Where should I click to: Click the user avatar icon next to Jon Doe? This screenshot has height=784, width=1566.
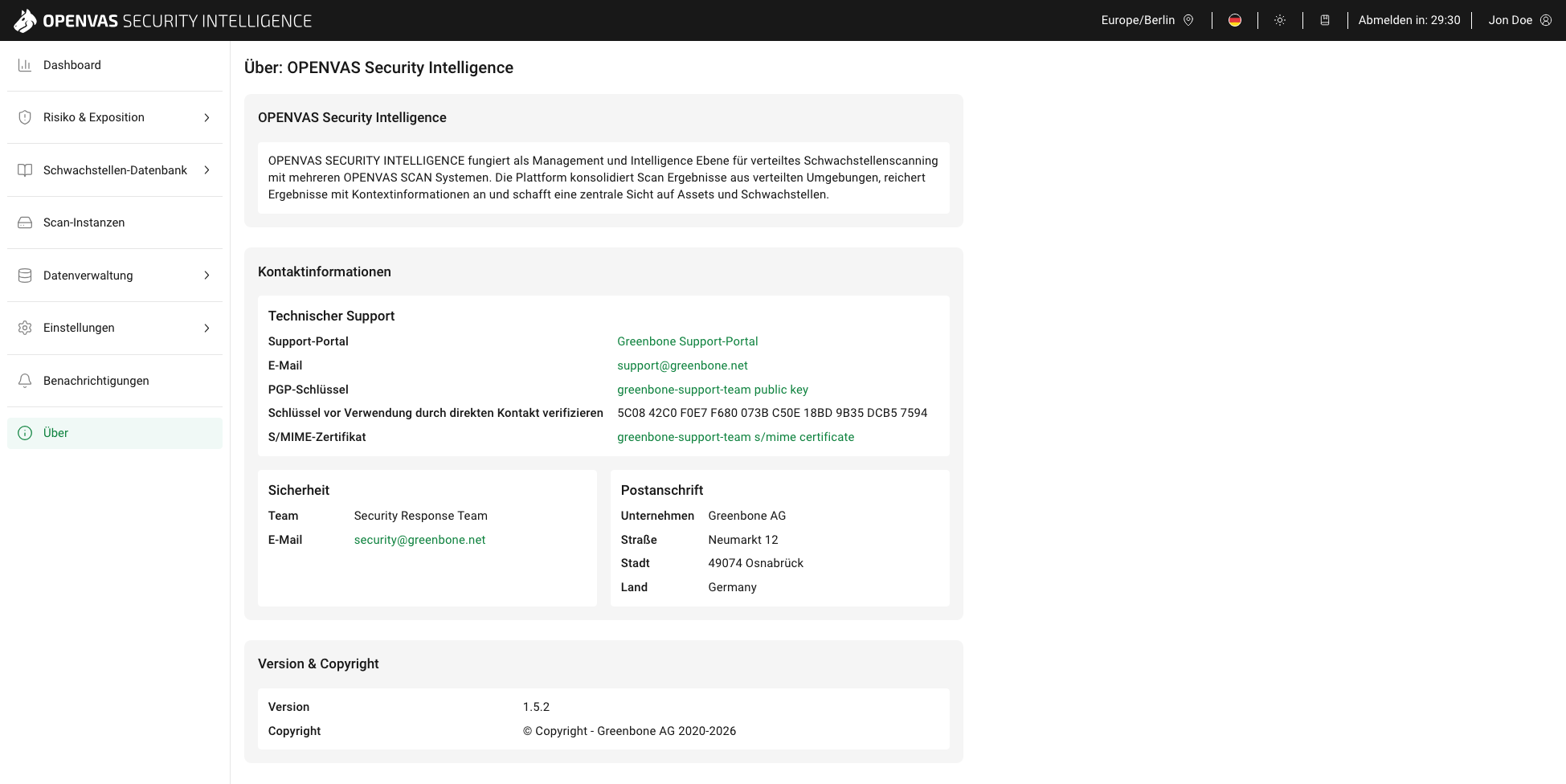[x=1546, y=20]
